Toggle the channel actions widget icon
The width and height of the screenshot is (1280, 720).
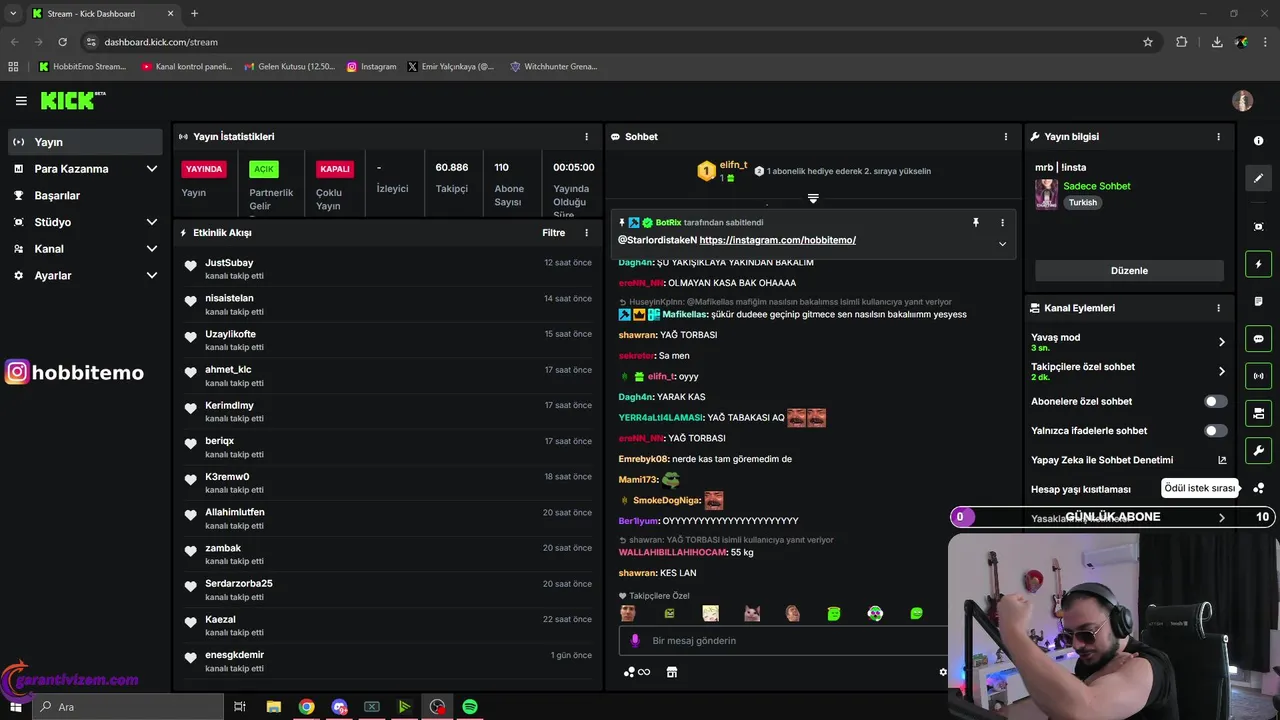point(1259,413)
